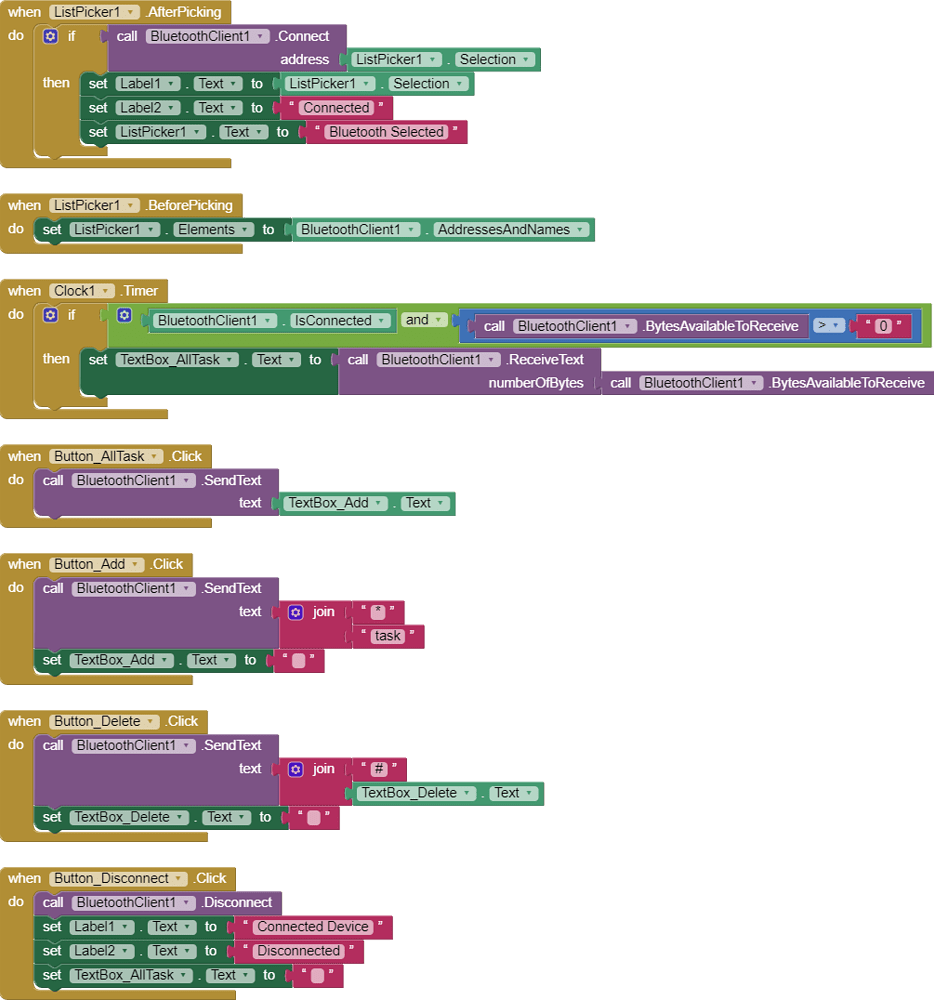Viewport: 934px width, 1000px height.
Task: Click the gear mutator on the AfterPicking if block
Action: [x=50, y=35]
